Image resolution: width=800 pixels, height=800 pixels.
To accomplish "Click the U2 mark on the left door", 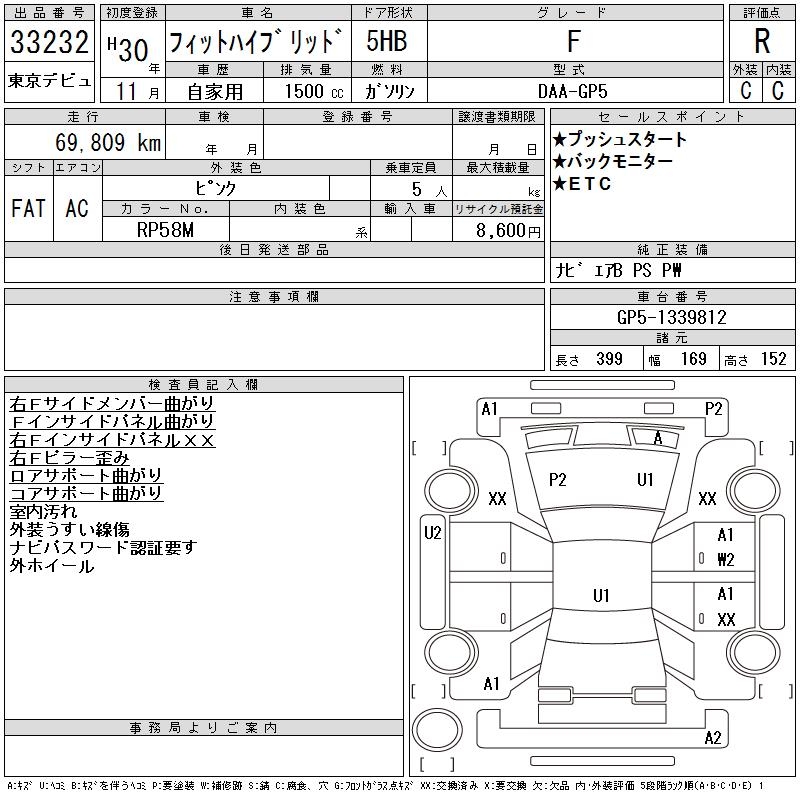I will pyautogui.click(x=433, y=533).
